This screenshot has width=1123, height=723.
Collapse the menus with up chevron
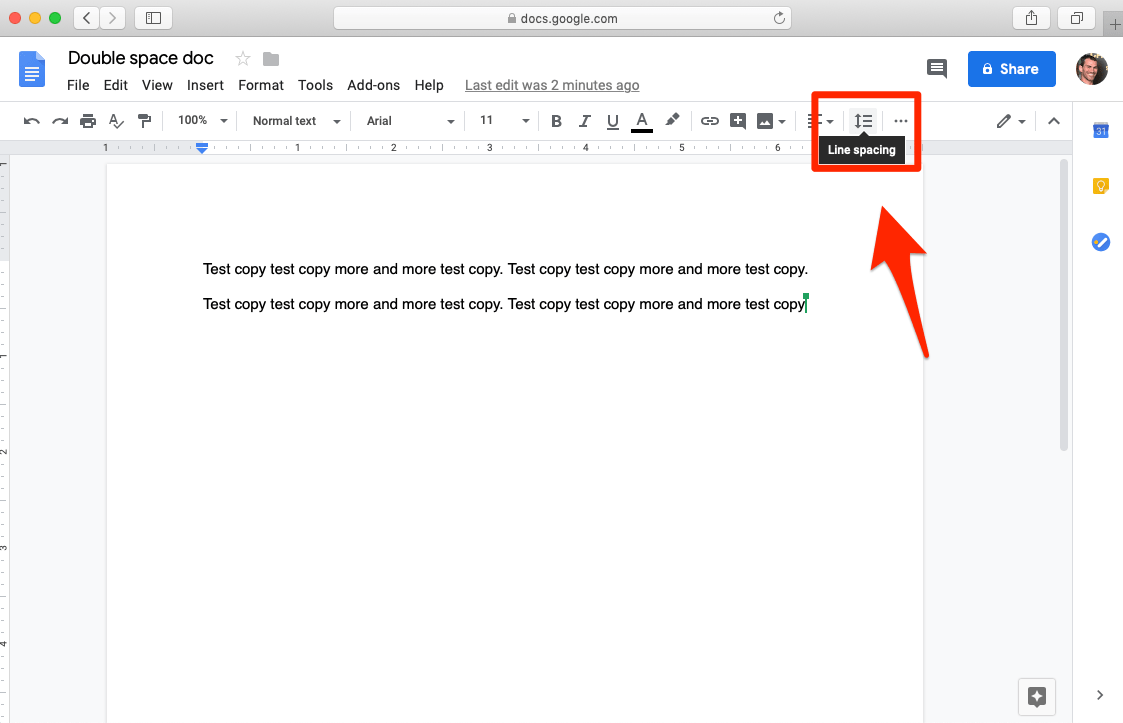pyautogui.click(x=1054, y=121)
